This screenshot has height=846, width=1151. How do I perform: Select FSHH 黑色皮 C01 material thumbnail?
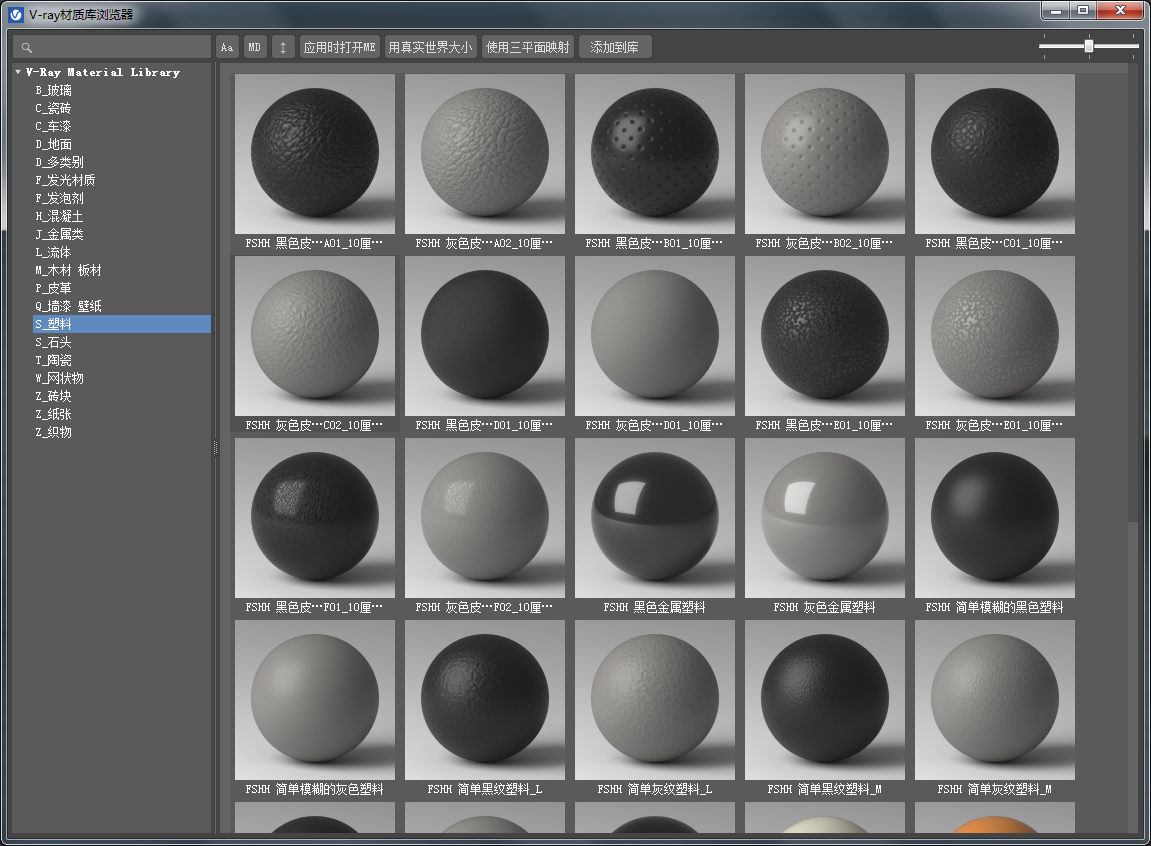click(x=995, y=153)
